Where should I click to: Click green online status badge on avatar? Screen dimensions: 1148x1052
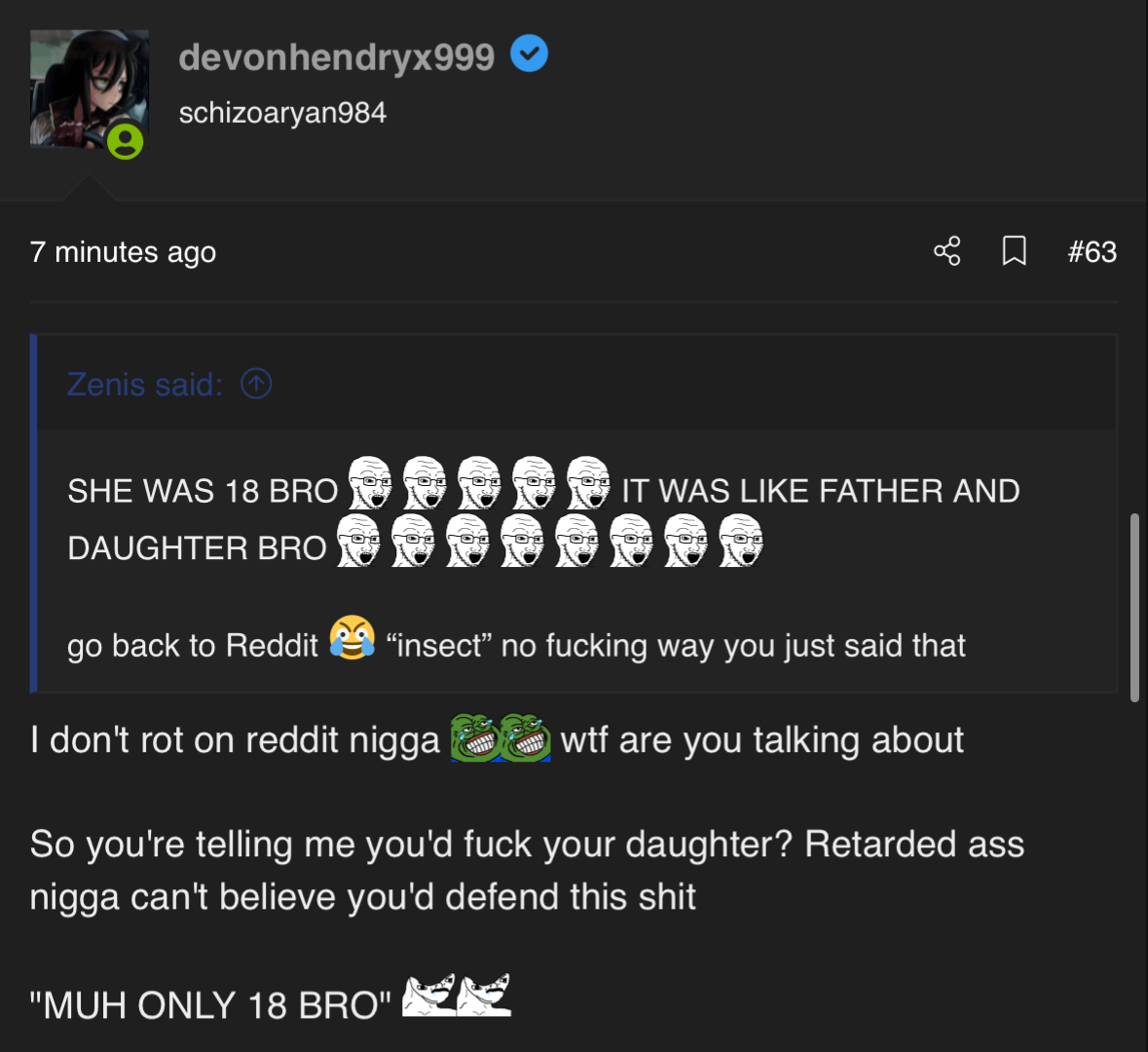coord(126,141)
